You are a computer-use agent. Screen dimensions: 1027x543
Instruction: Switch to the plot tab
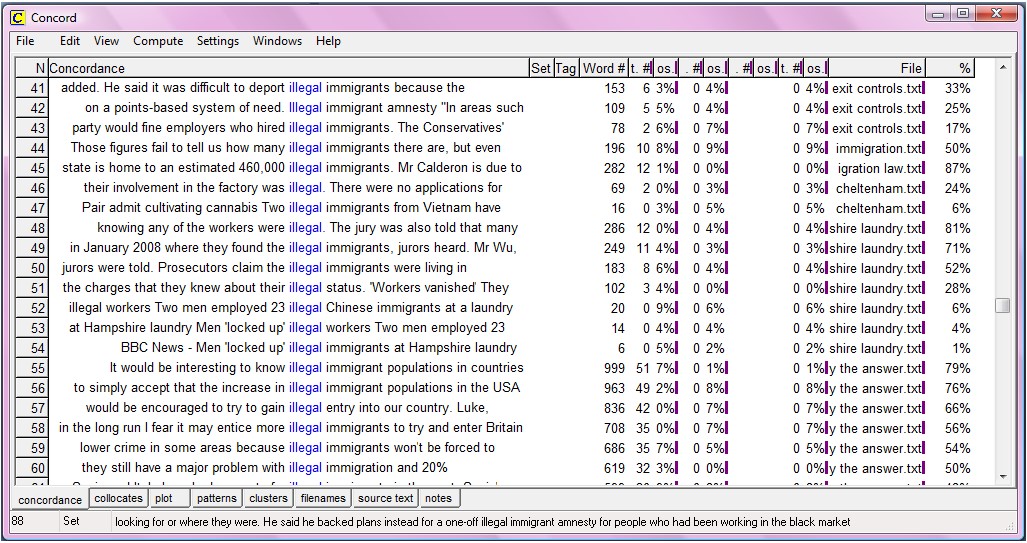(164, 498)
